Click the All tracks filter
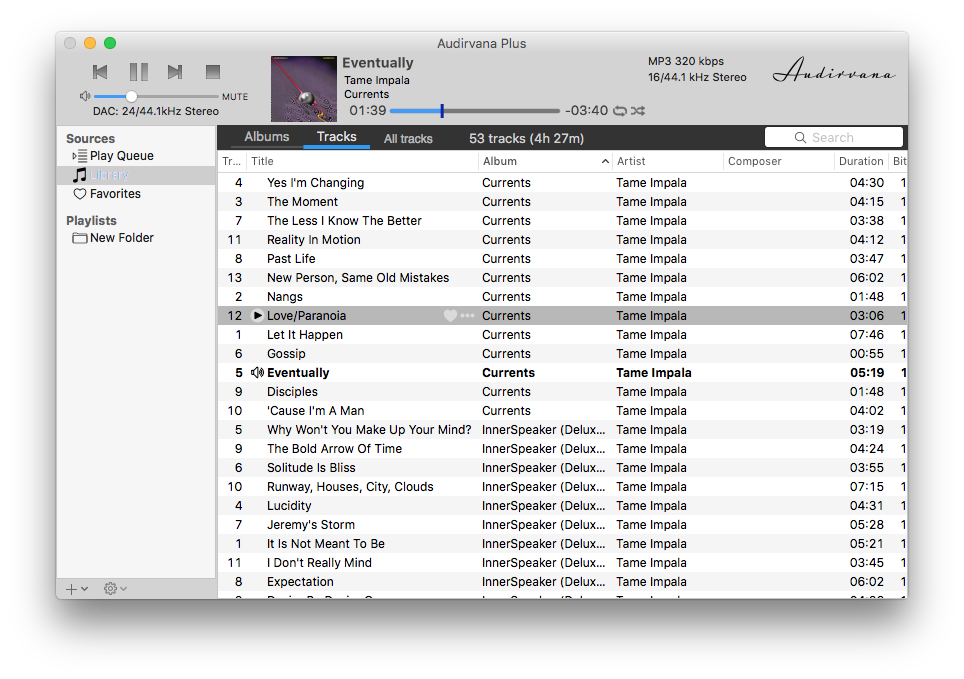The width and height of the screenshot is (964, 679). click(x=408, y=138)
